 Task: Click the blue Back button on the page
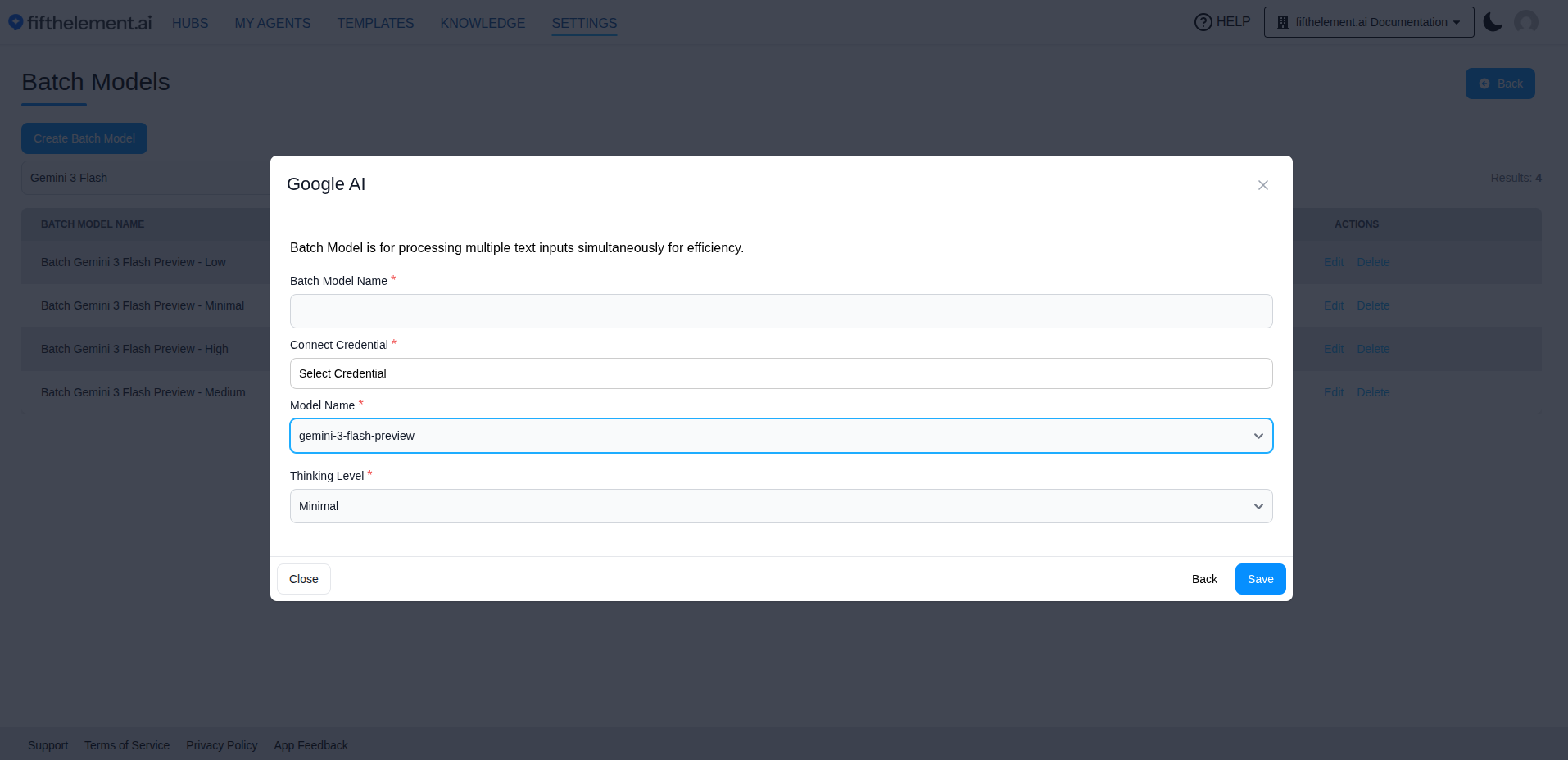pyautogui.click(x=1500, y=84)
